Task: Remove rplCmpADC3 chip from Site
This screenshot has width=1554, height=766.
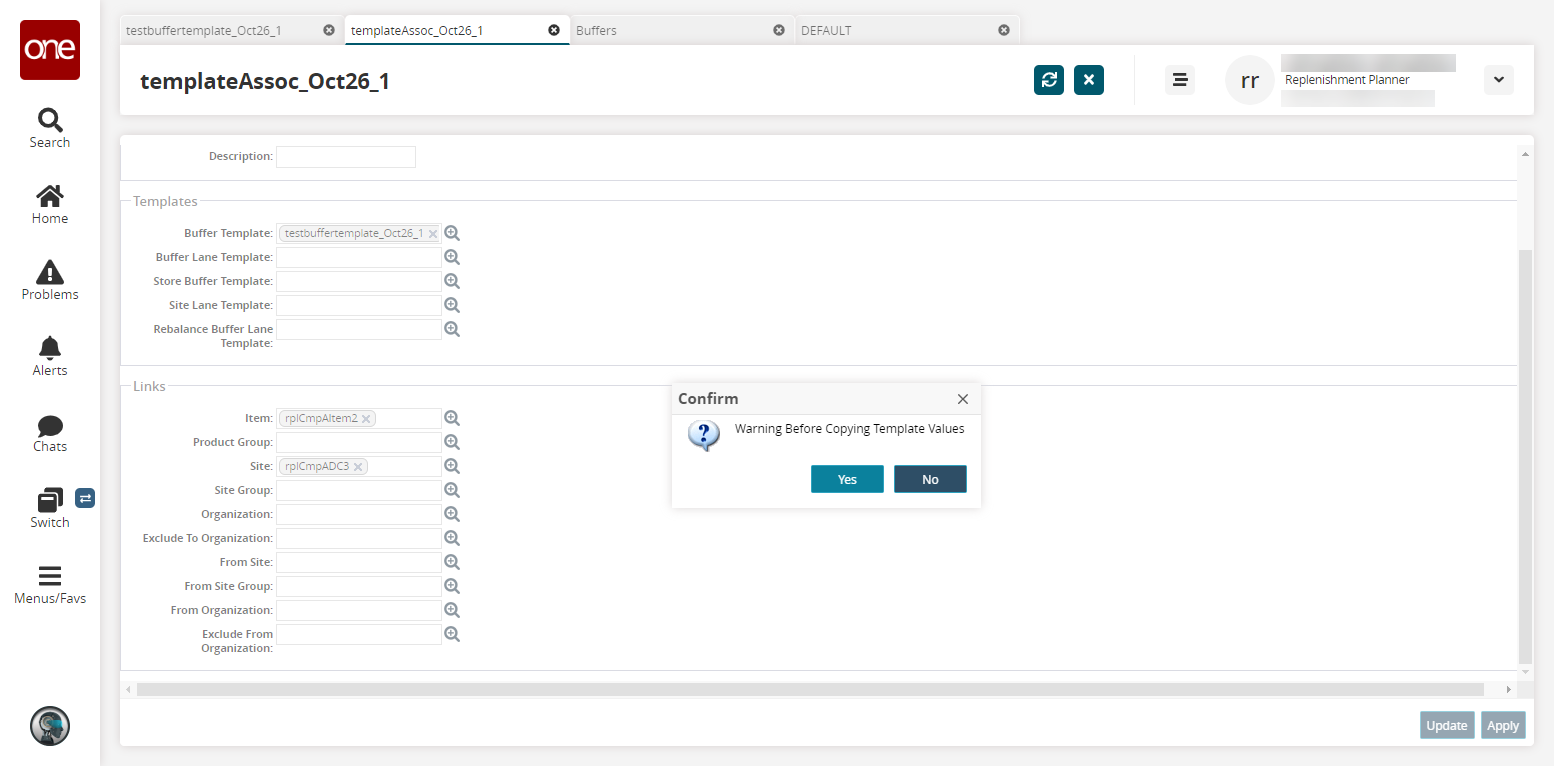Action: tap(359, 467)
